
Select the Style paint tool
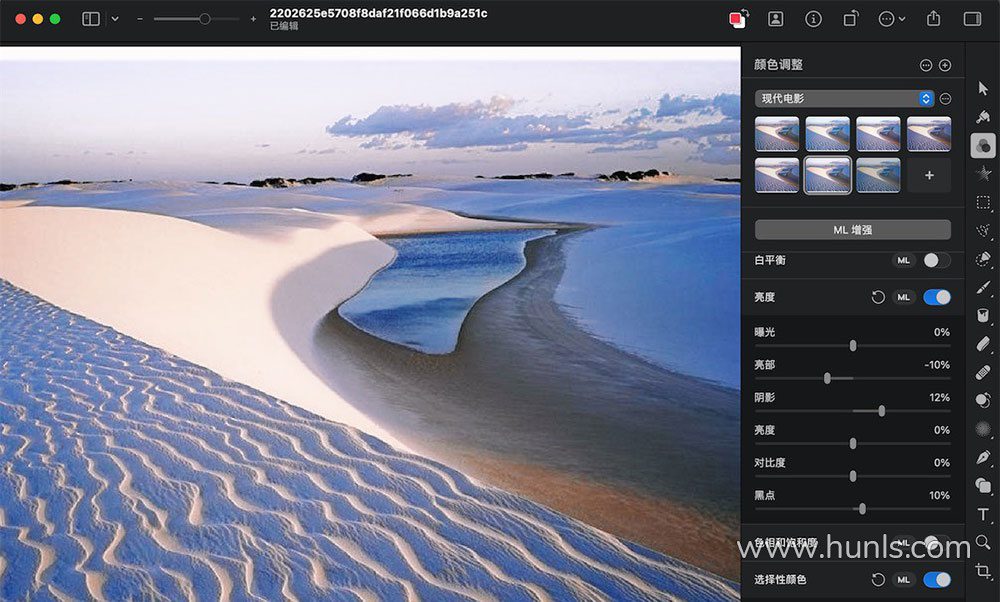coord(983,117)
